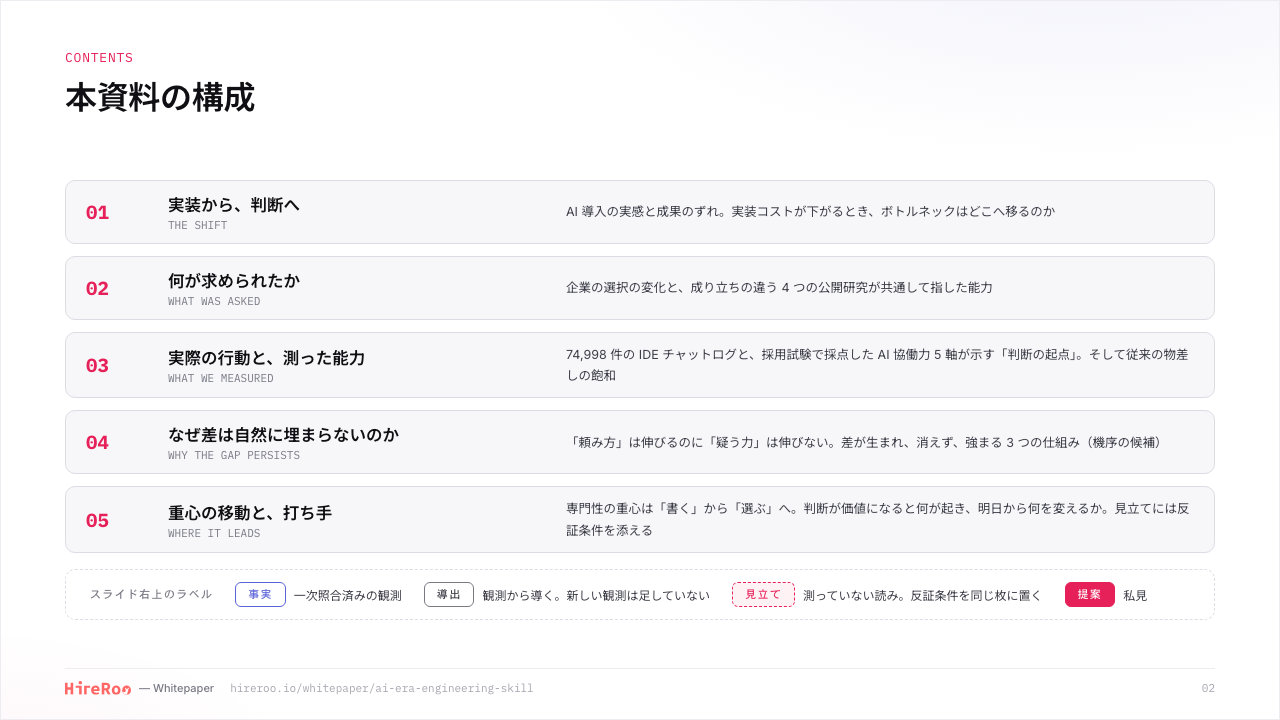Click the description starting 専門性の重心は
The image size is (1280, 720).
878,519
